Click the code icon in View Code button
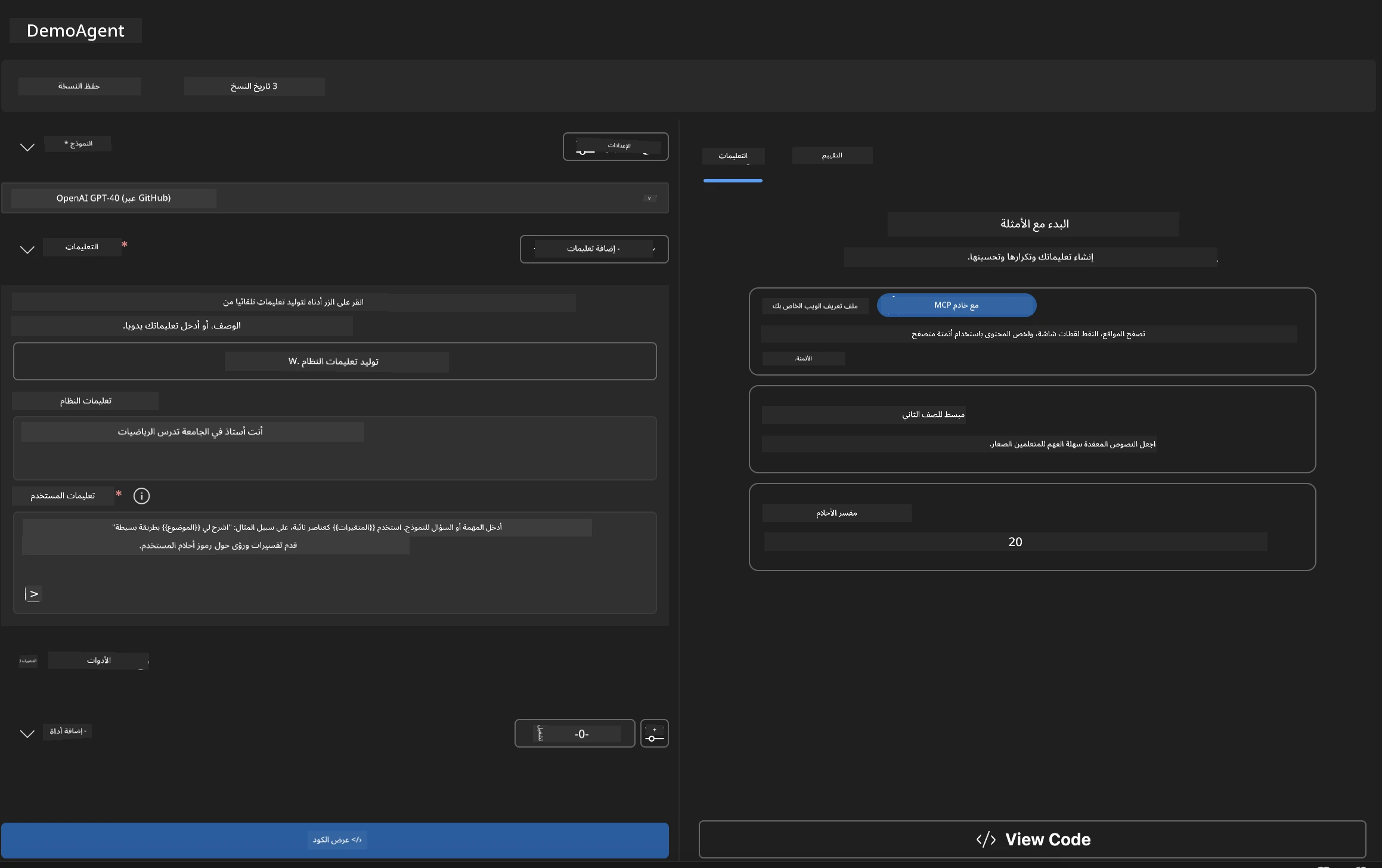The width and height of the screenshot is (1382, 868). [986, 839]
